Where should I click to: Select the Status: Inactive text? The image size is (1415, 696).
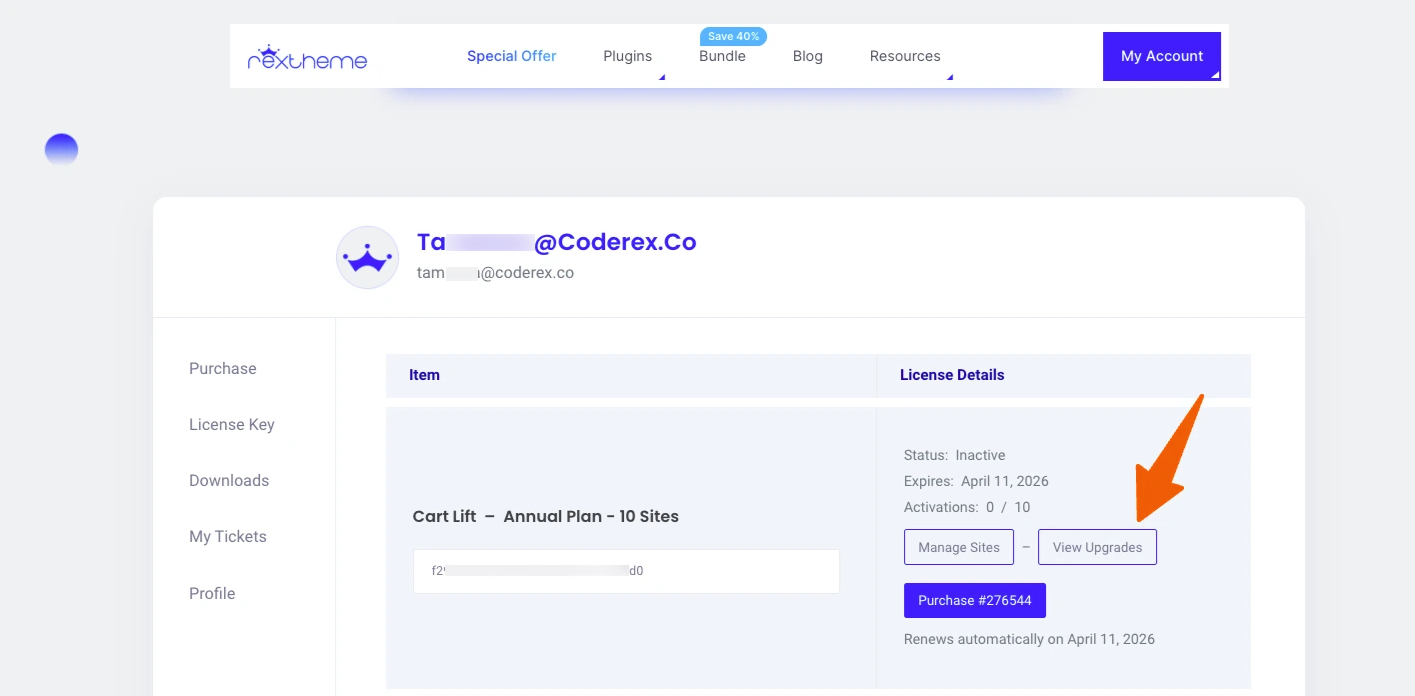point(955,455)
